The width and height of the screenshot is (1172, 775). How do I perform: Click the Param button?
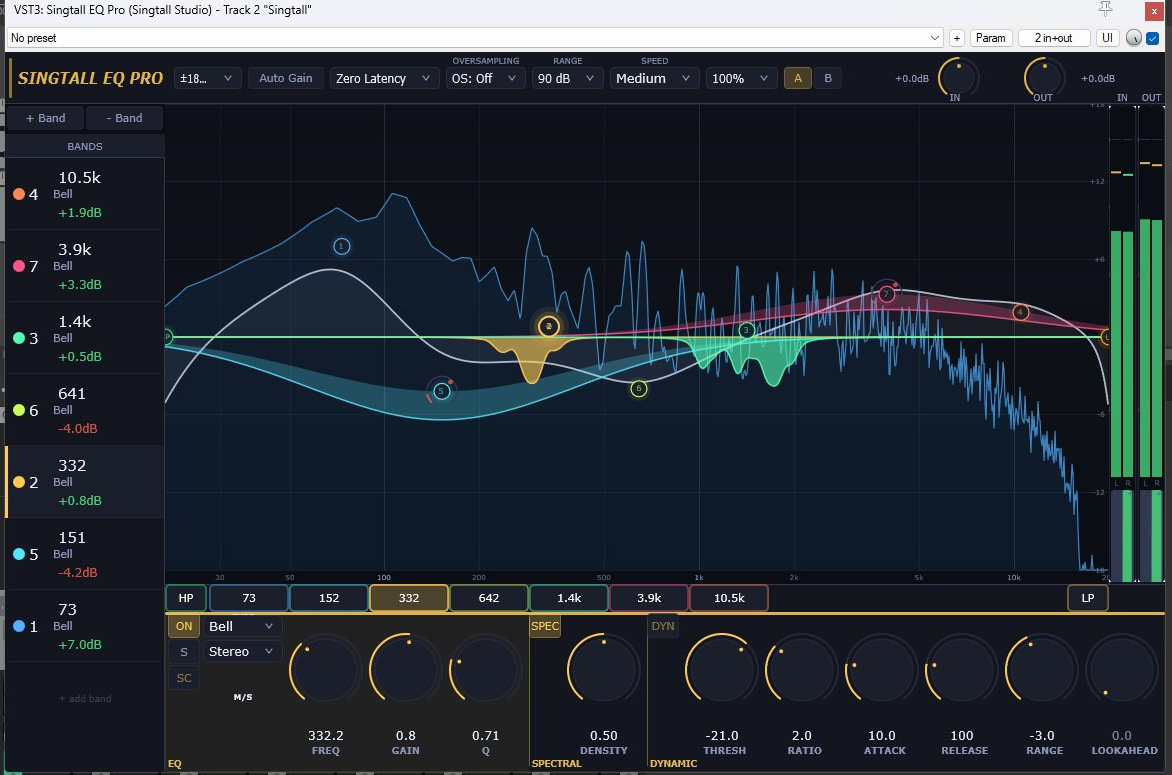pyautogui.click(x=990, y=38)
